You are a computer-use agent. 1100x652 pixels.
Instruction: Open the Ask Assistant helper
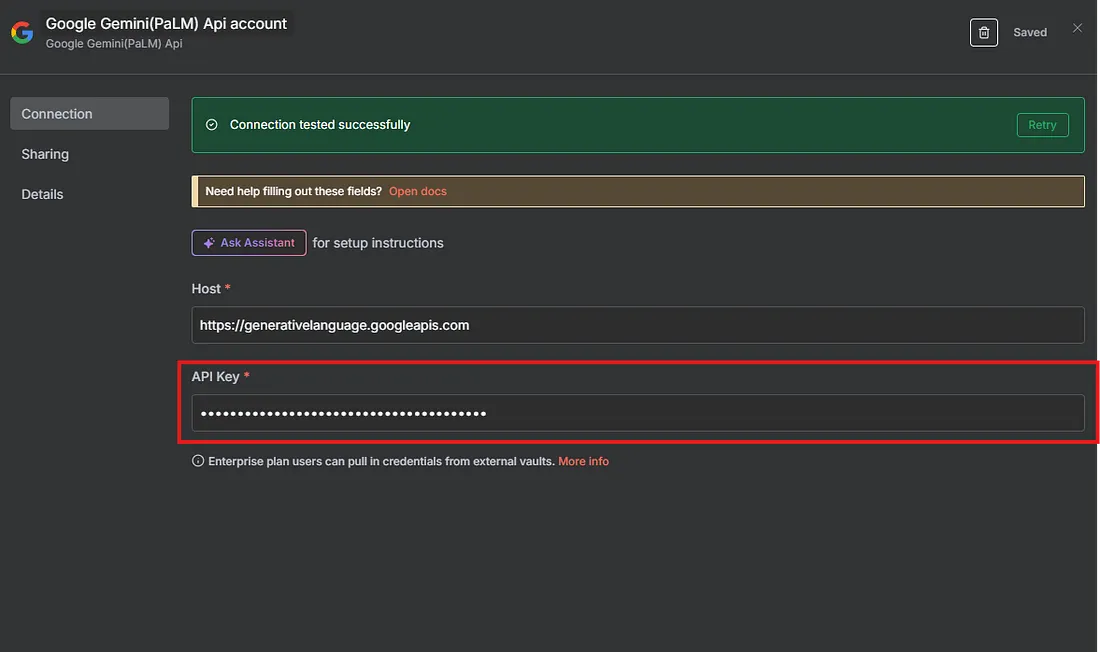249,243
